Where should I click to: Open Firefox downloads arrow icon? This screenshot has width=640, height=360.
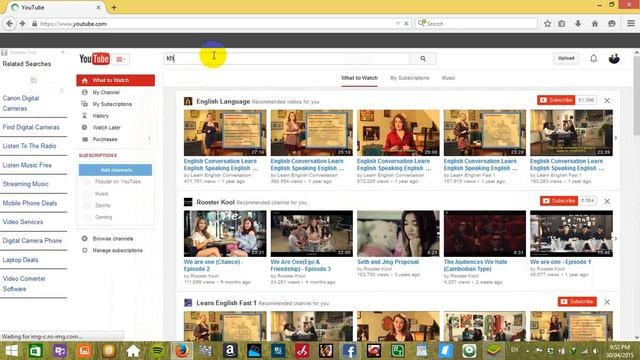[x=578, y=24]
